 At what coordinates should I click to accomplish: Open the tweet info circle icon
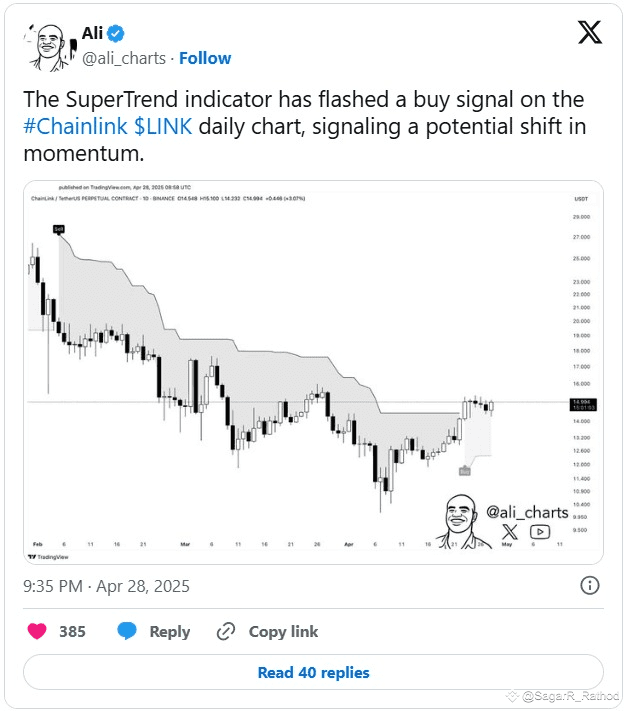coord(590,586)
